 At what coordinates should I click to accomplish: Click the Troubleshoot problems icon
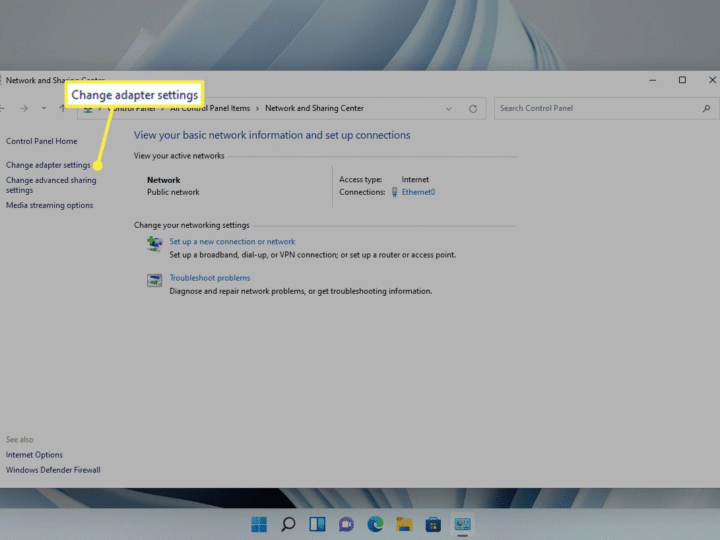(154, 280)
